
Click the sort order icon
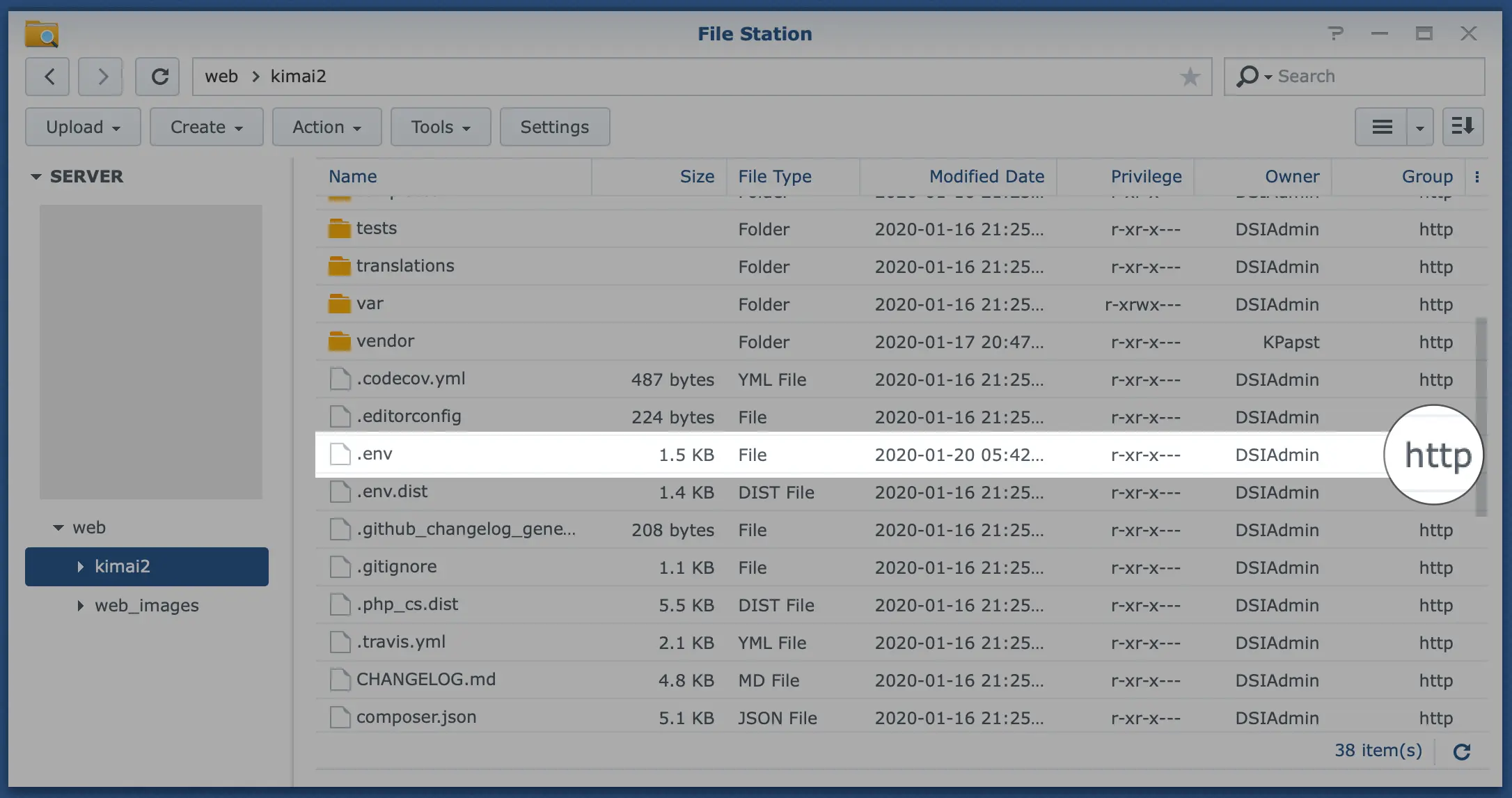tap(1463, 127)
